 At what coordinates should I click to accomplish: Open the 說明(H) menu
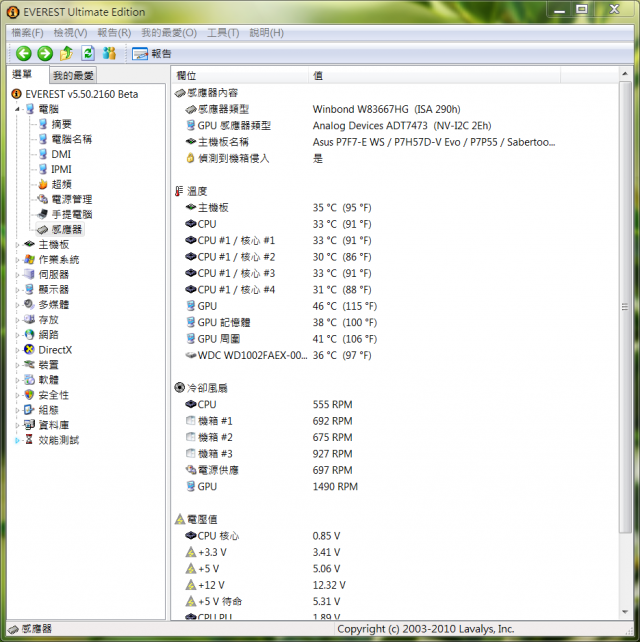pos(266,33)
